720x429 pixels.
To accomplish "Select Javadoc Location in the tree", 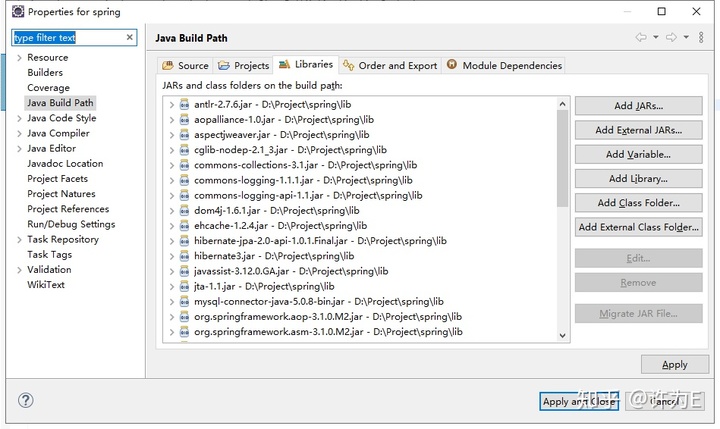I will (65, 164).
